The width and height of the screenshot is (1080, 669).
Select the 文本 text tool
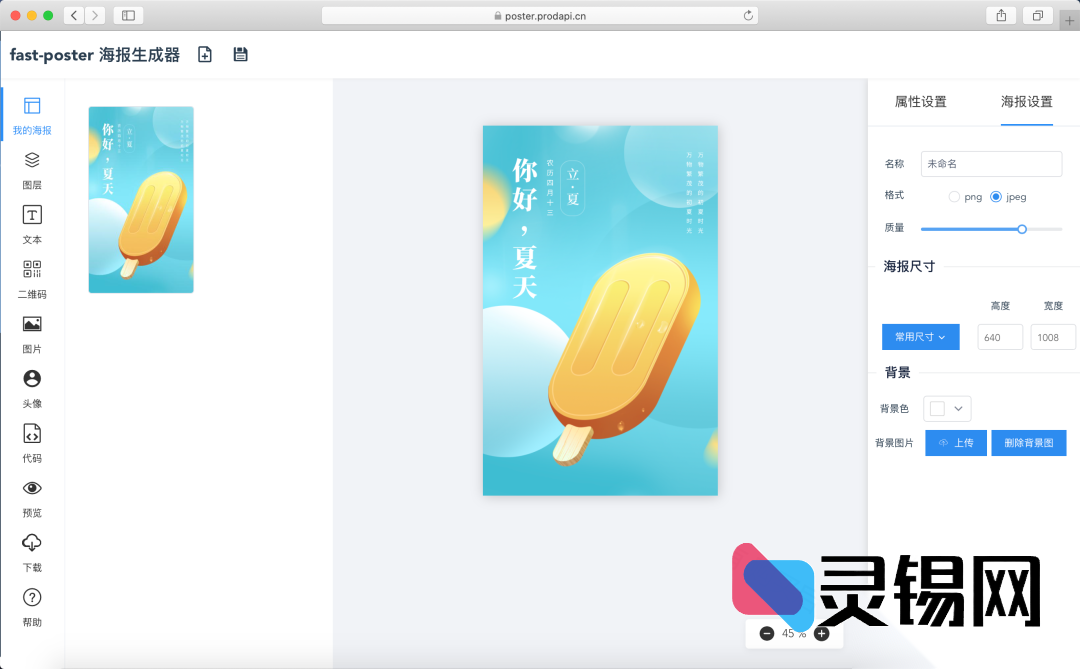(32, 215)
